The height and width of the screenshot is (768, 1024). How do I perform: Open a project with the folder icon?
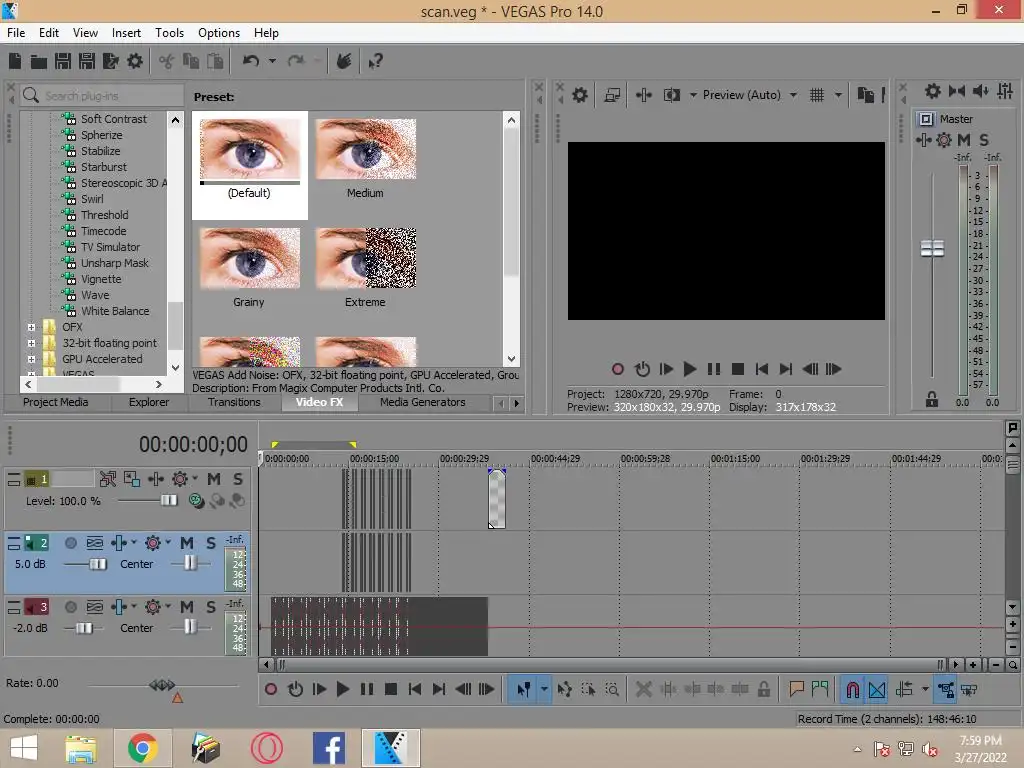(39, 61)
